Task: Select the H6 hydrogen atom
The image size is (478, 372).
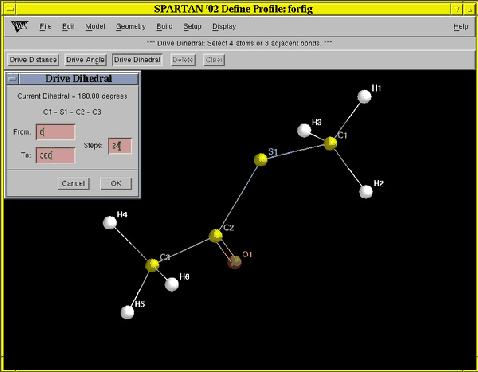Action: coord(172,284)
